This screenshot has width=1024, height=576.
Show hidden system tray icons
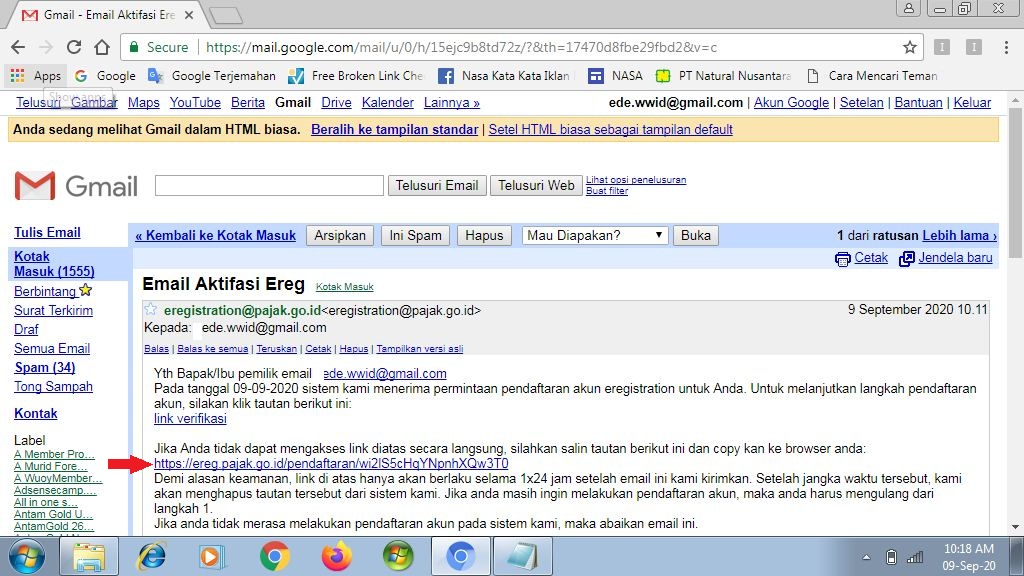click(866, 557)
